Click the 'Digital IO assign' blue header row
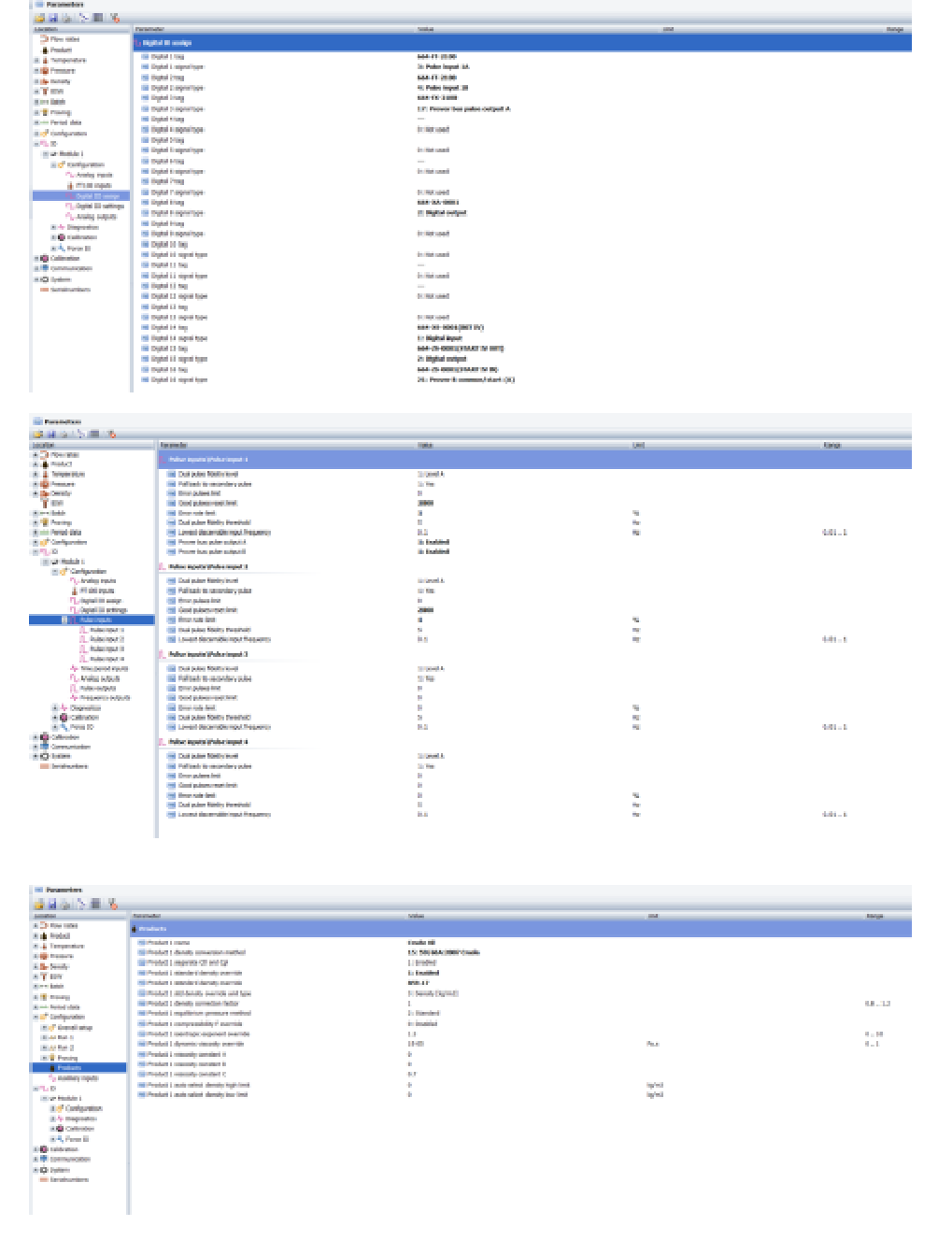Screen dimensions: 952x1240 click(x=523, y=43)
